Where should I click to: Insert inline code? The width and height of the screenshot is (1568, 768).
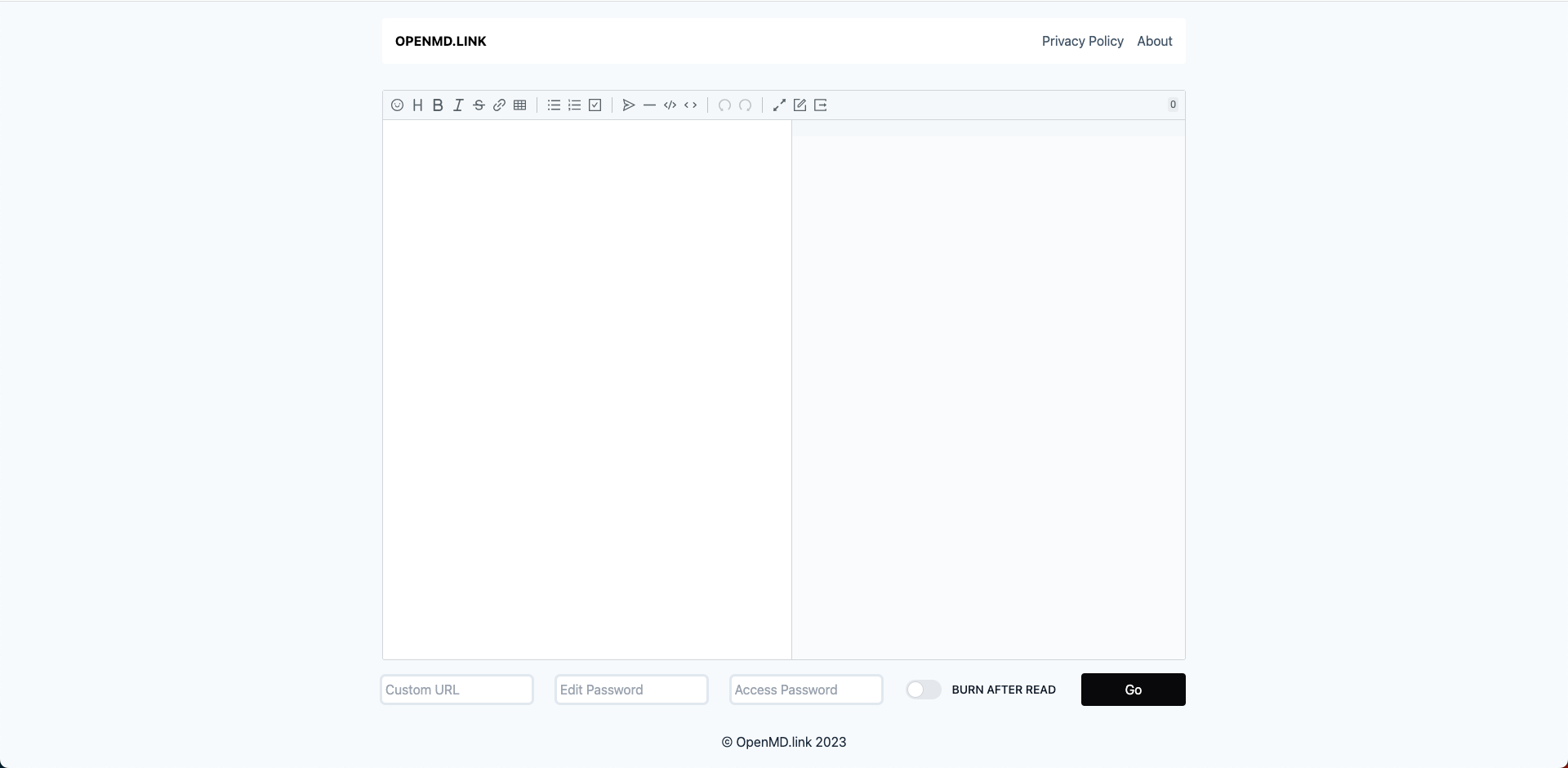click(691, 105)
